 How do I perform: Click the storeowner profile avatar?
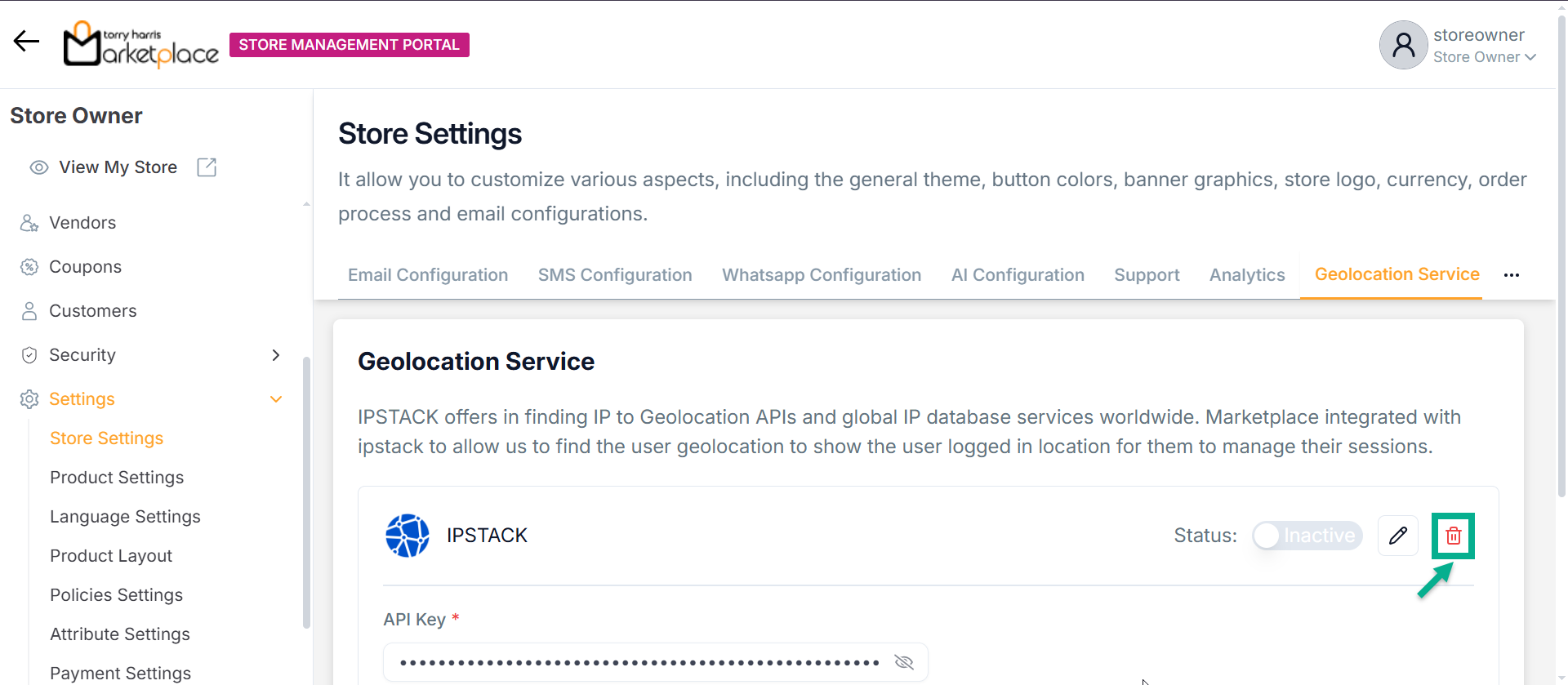(1403, 45)
